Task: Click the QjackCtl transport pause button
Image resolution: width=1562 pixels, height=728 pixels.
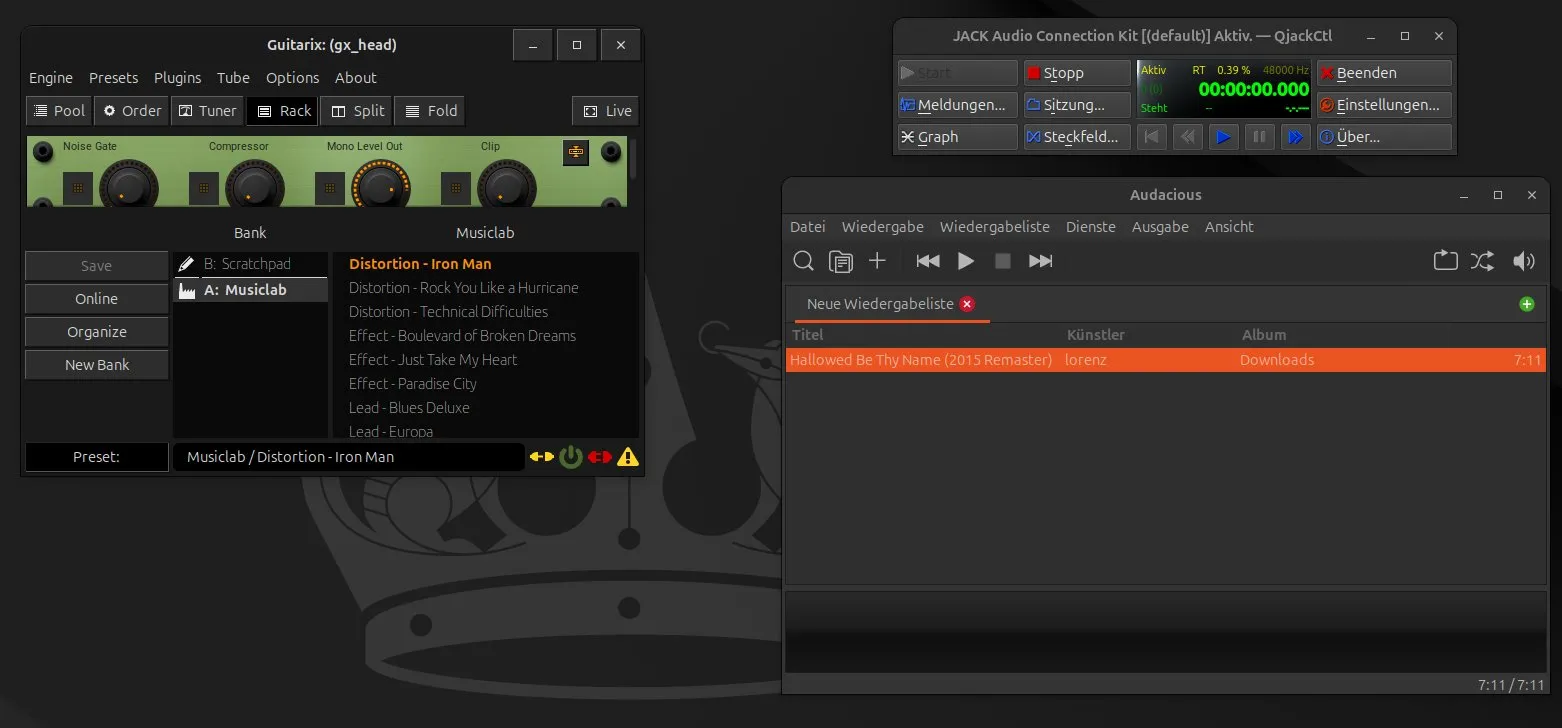Action: click(1259, 137)
